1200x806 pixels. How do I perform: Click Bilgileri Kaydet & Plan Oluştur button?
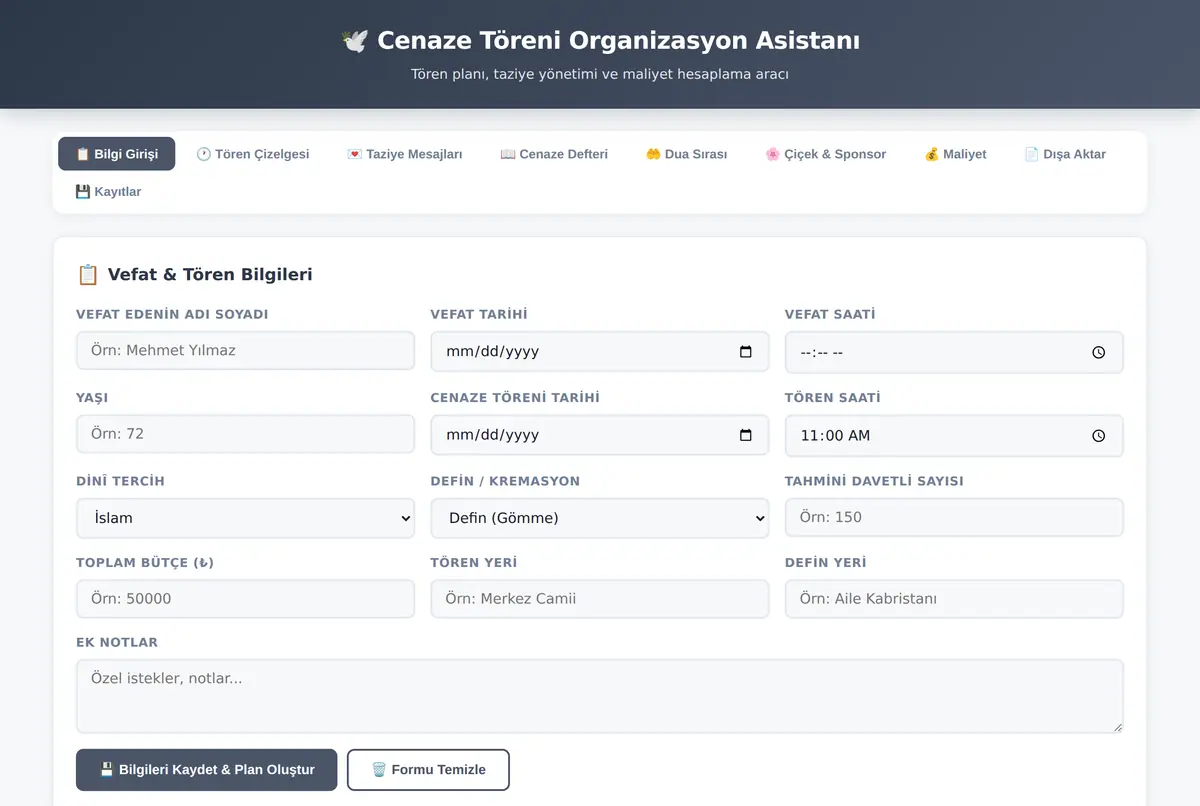[x=206, y=770]
